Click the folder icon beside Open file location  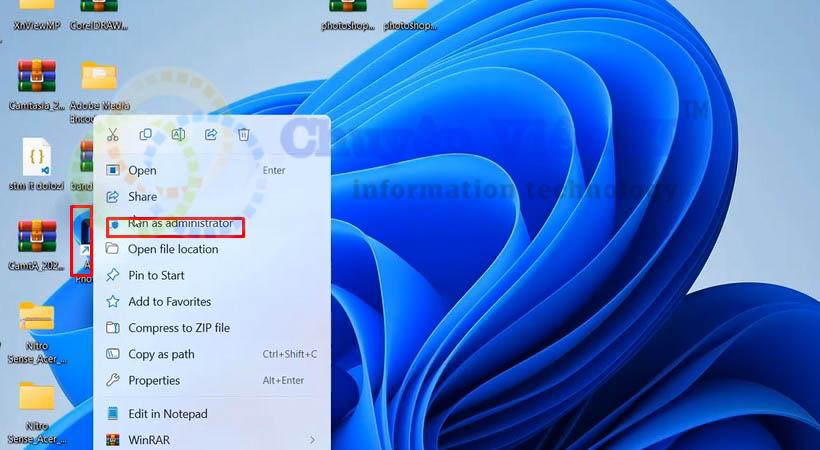[x=112, y=249]
